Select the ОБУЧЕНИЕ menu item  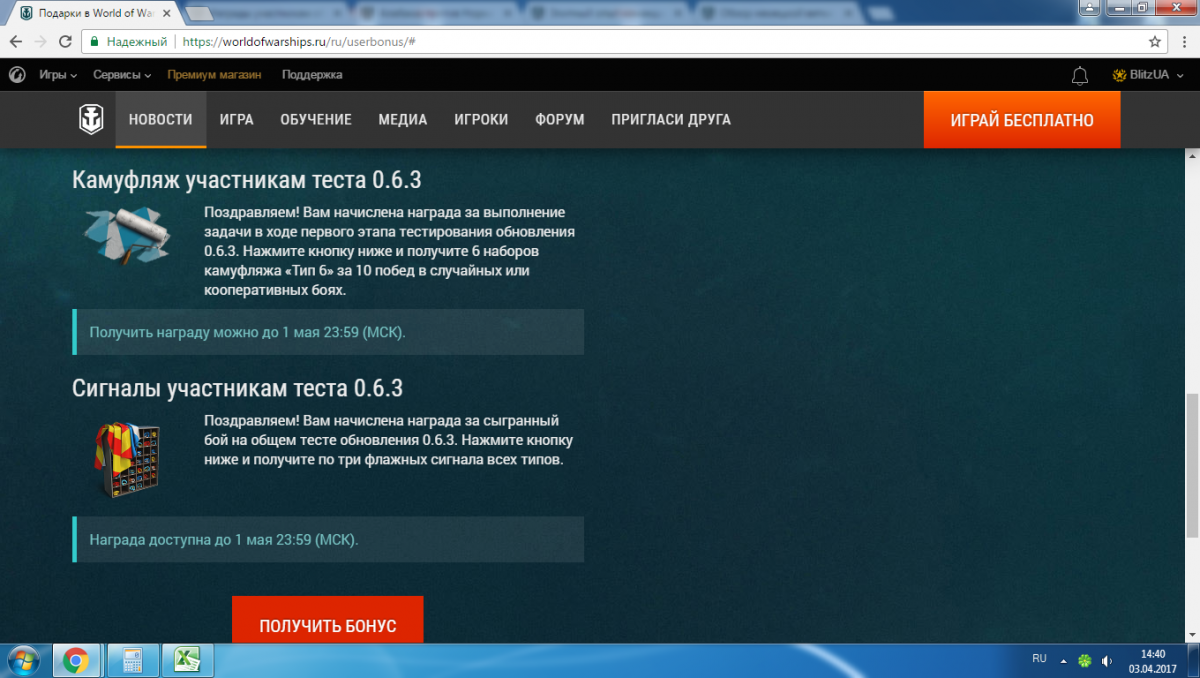pos(316,120)
